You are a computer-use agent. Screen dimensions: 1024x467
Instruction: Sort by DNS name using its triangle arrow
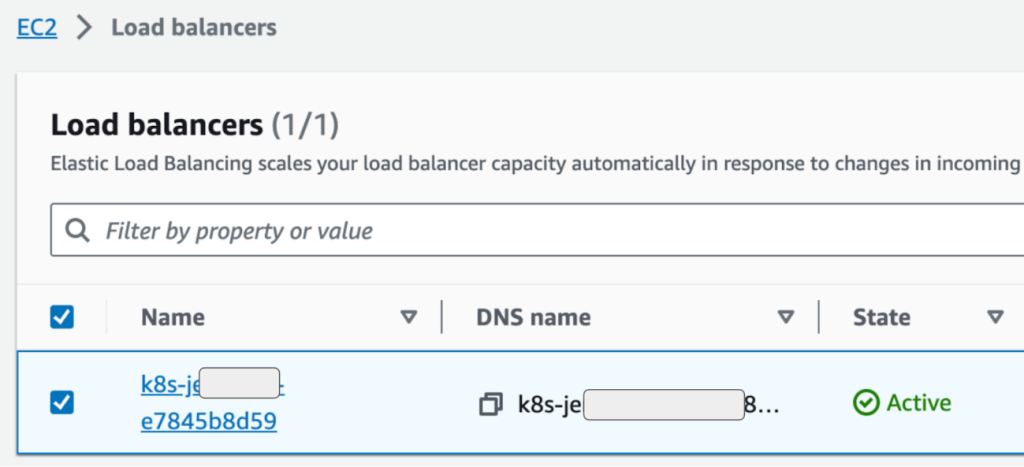786,317
